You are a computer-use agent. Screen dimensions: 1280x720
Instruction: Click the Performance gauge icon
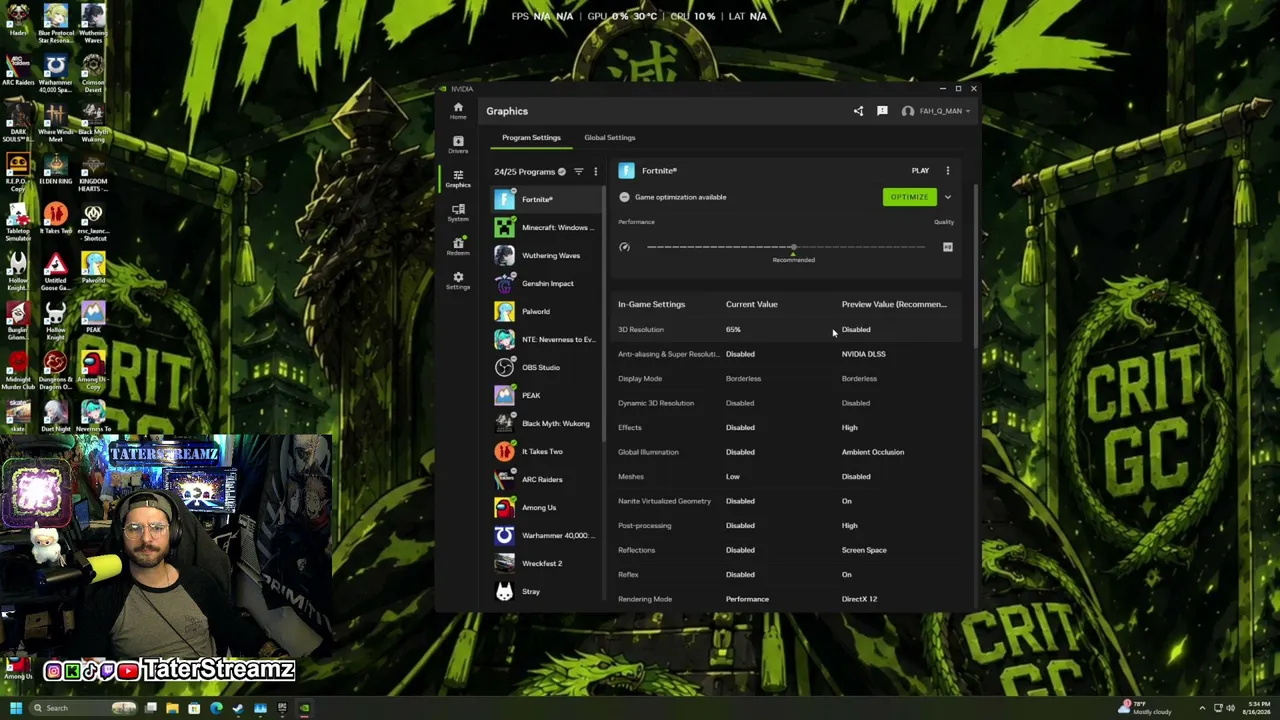(625, 247)
